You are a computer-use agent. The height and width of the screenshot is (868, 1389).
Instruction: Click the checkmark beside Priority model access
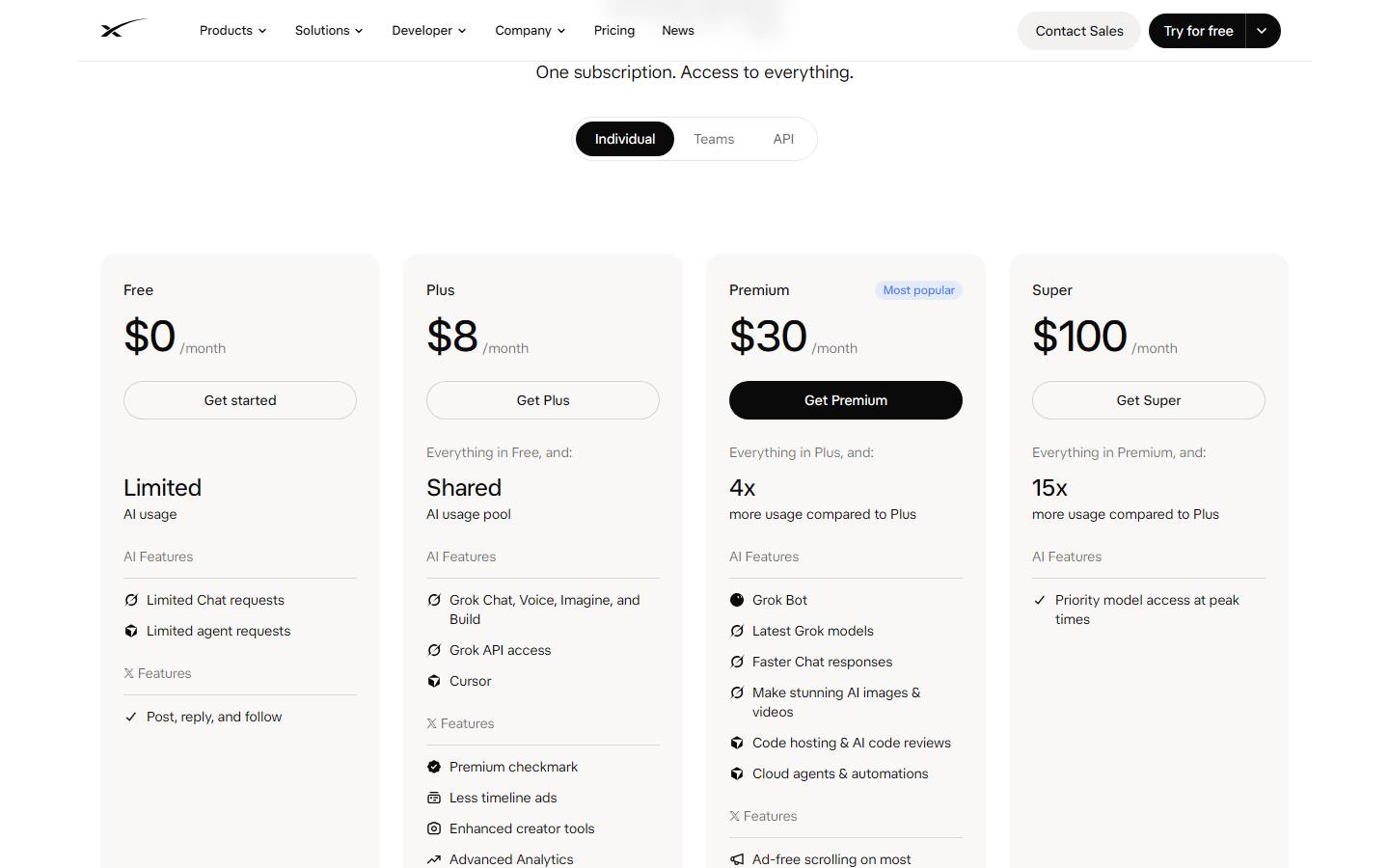[x=1040, y=600]
